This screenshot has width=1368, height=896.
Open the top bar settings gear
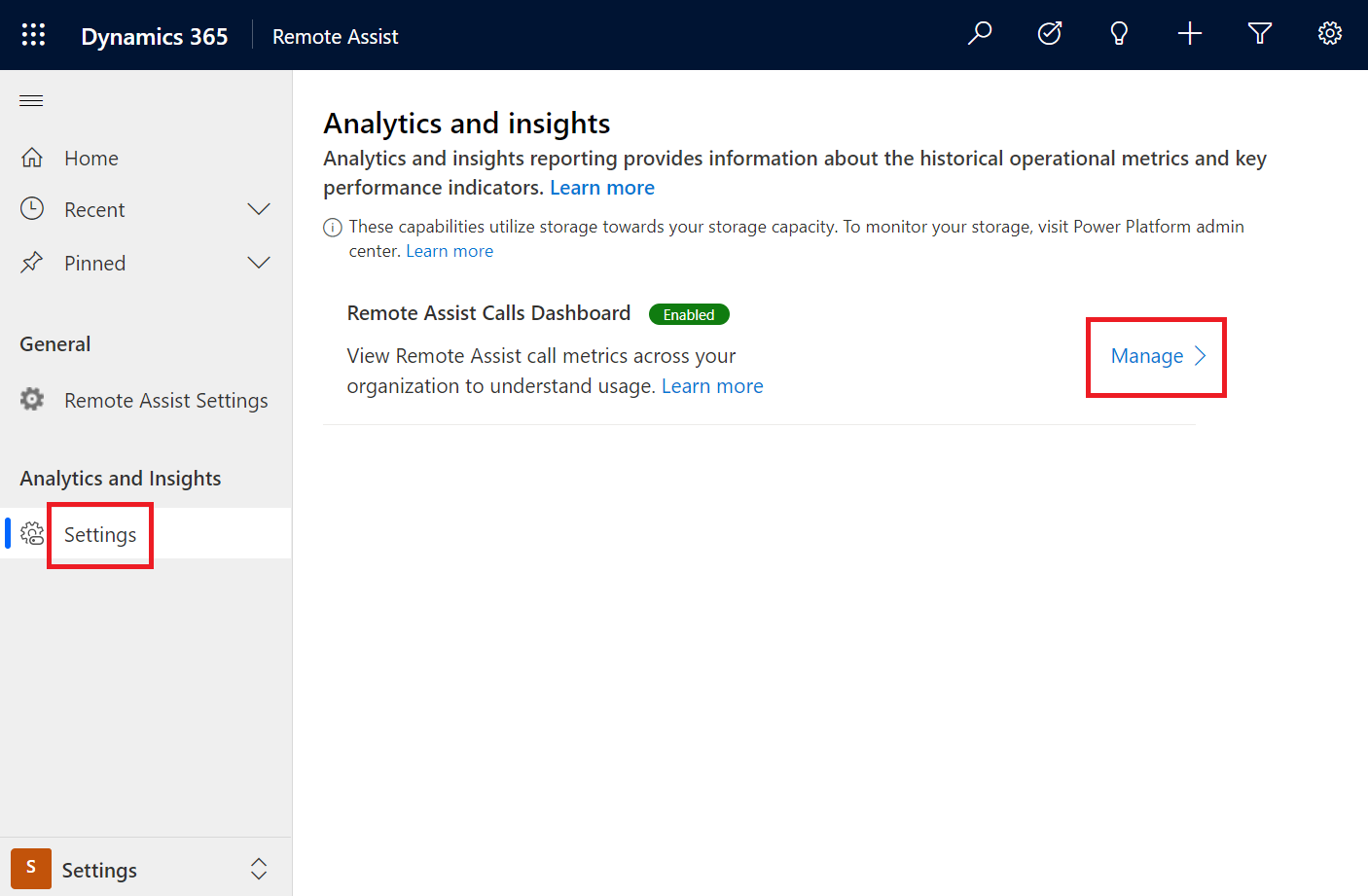click(x=1330, y=34)
